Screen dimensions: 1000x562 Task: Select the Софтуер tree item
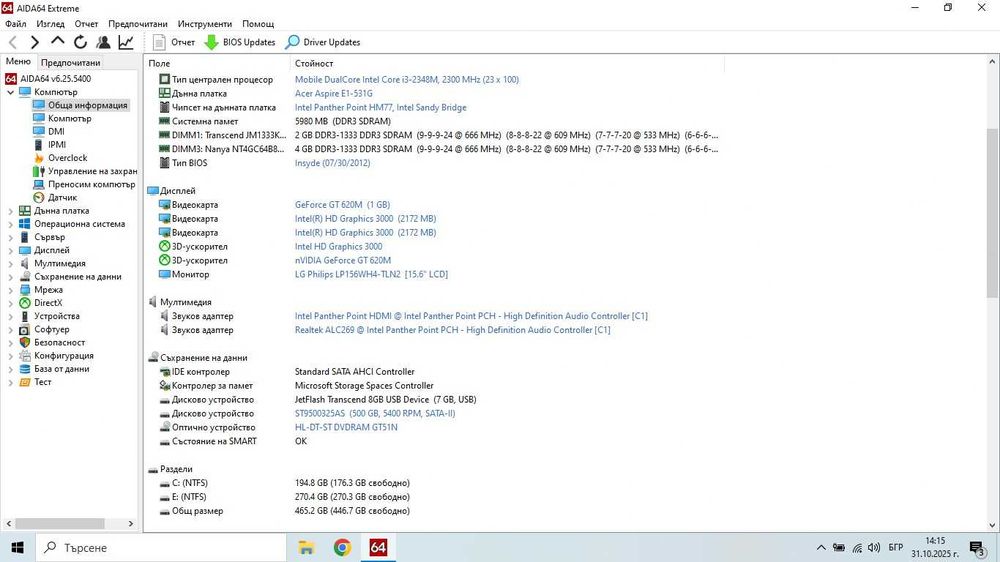[x=51, y=330]
